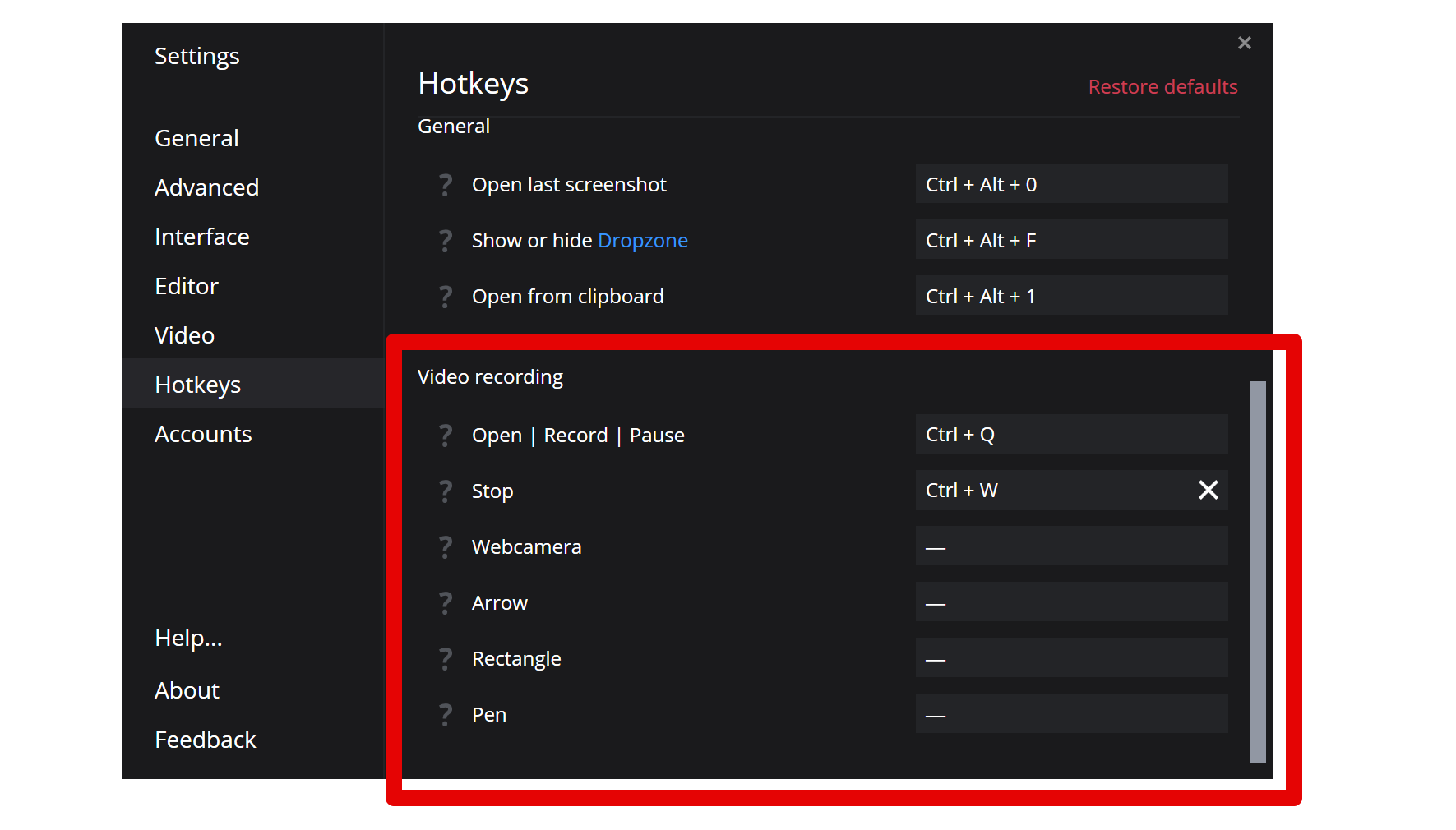Close the Settings dialog

tap(1244, 43)
